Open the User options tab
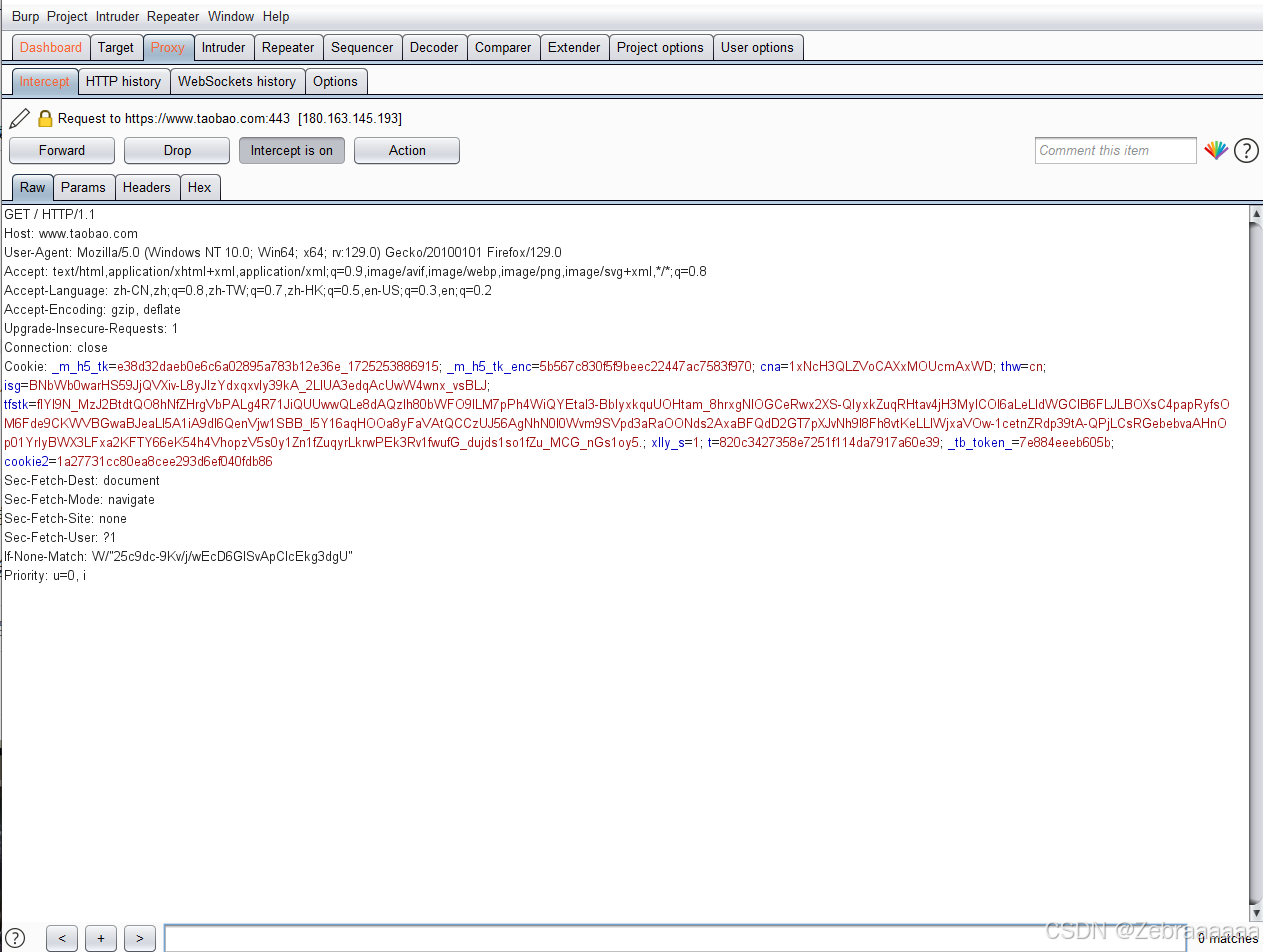Screen dimensions: 1263x952 [x=757, y=47]
